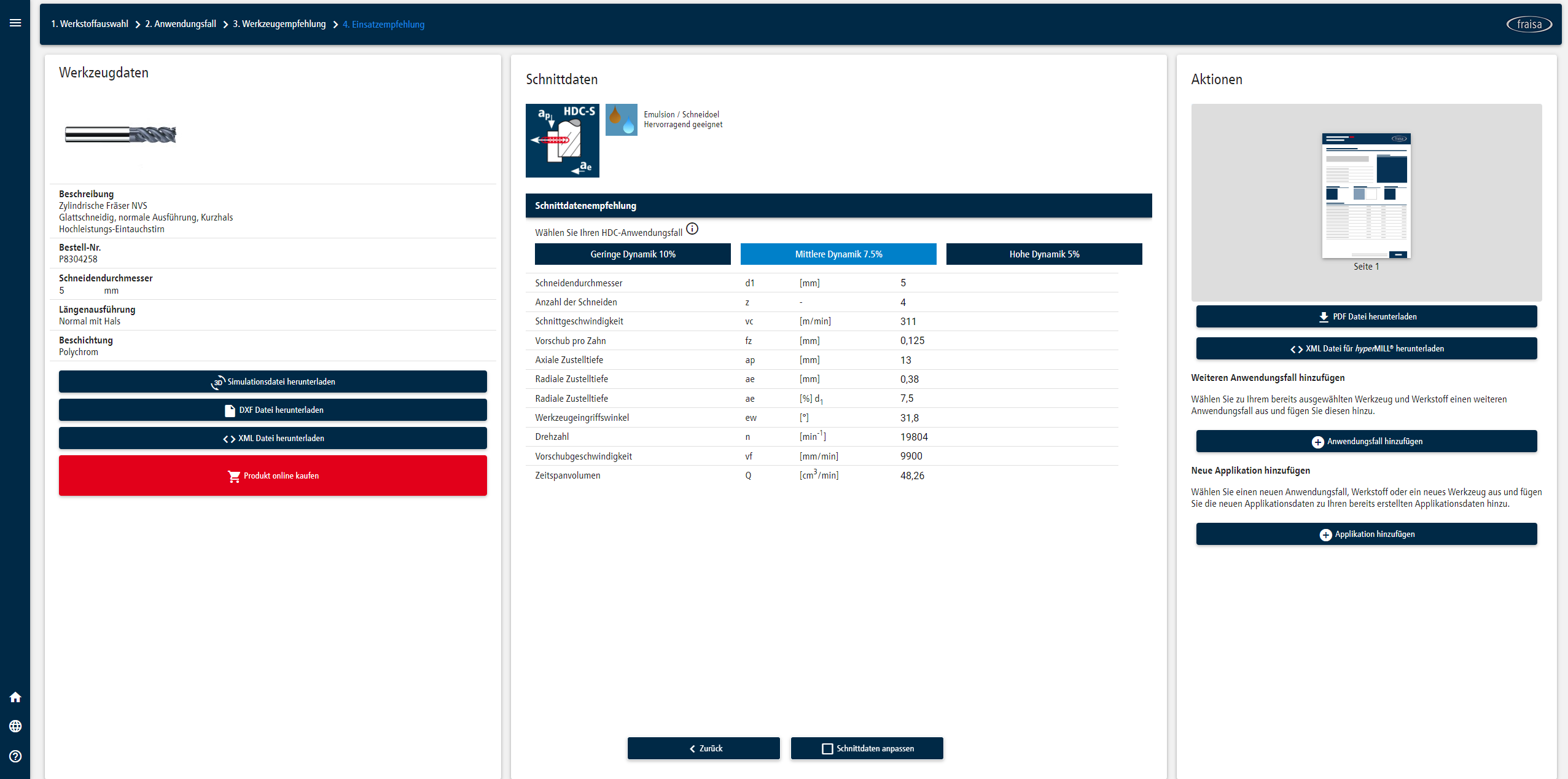This screenshot has width=1568, height=779.
Task: Click Emulsion / Schneidoel label
Action: (681, 114)
